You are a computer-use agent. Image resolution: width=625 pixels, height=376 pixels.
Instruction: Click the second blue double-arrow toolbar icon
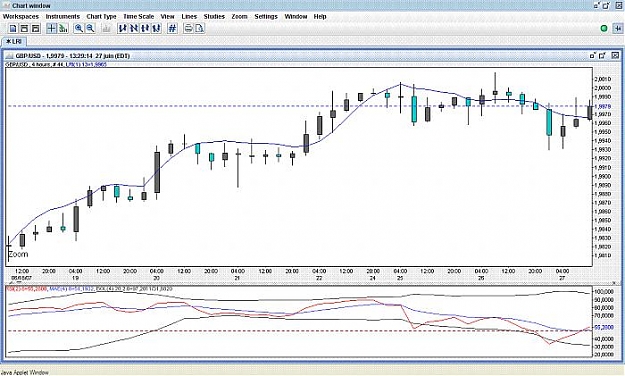point(134,28)
